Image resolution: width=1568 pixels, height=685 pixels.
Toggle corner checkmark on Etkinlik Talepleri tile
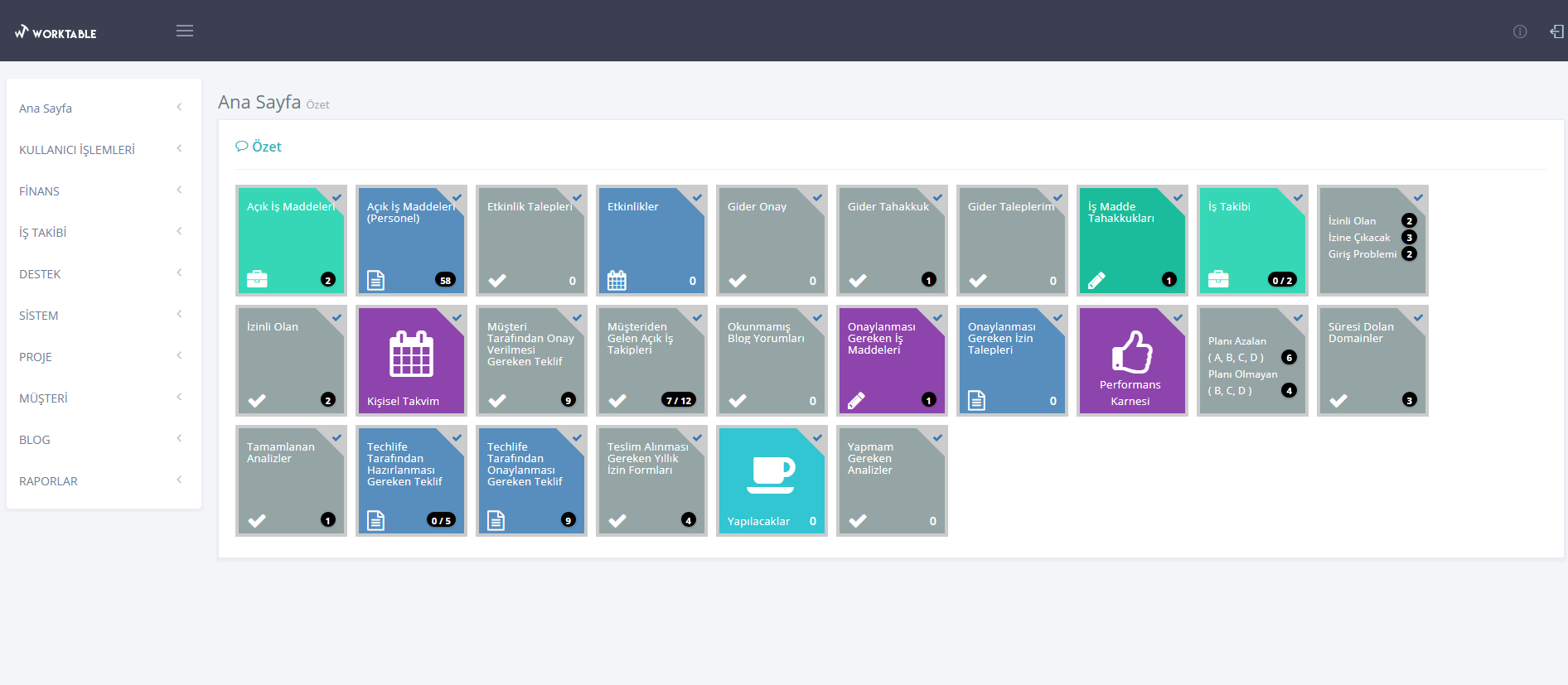[577, 198]
